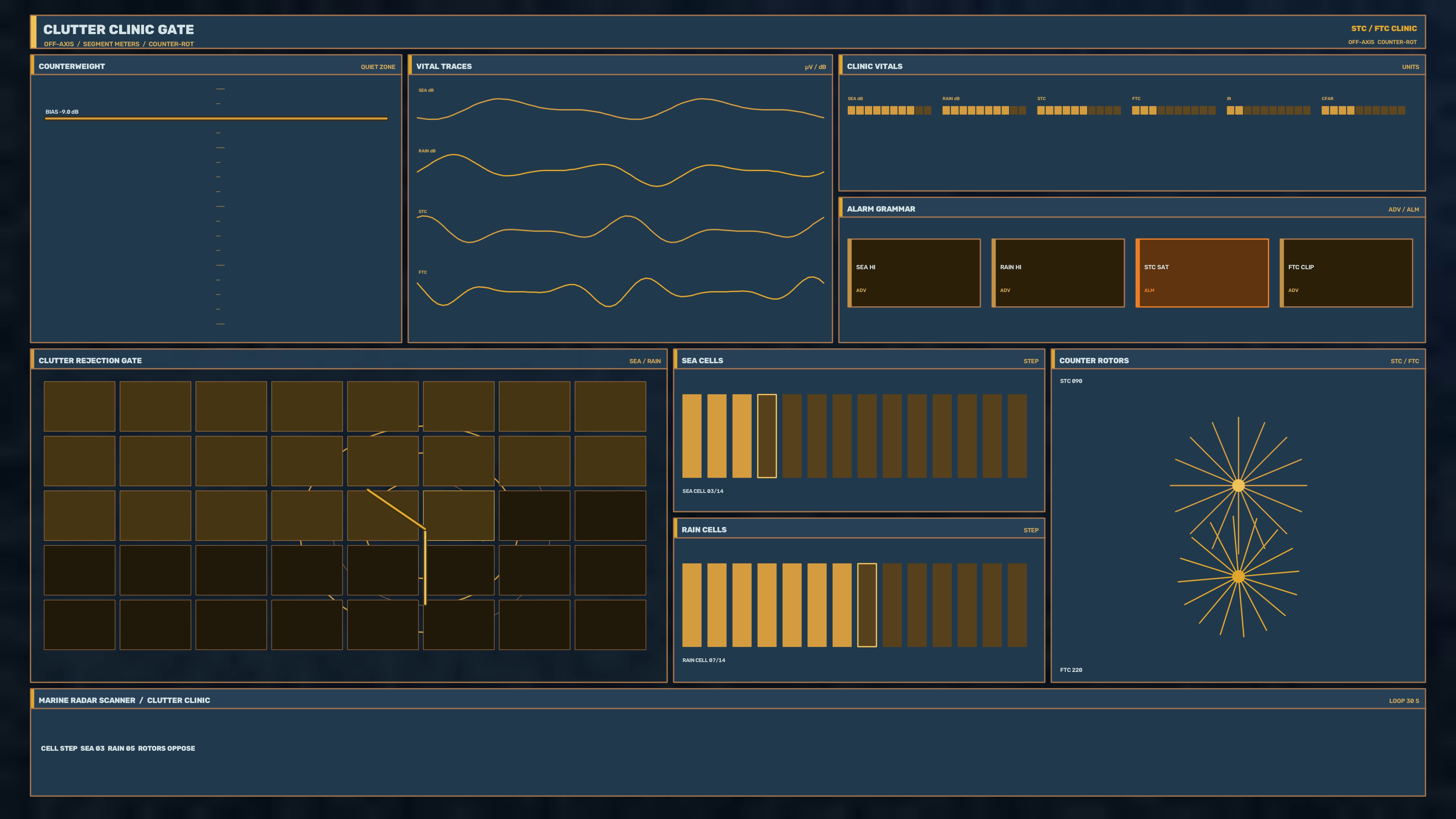Click the COUNTERWEIGHT panel title
Screen dimensions: 1456x819
coord(72,66)
